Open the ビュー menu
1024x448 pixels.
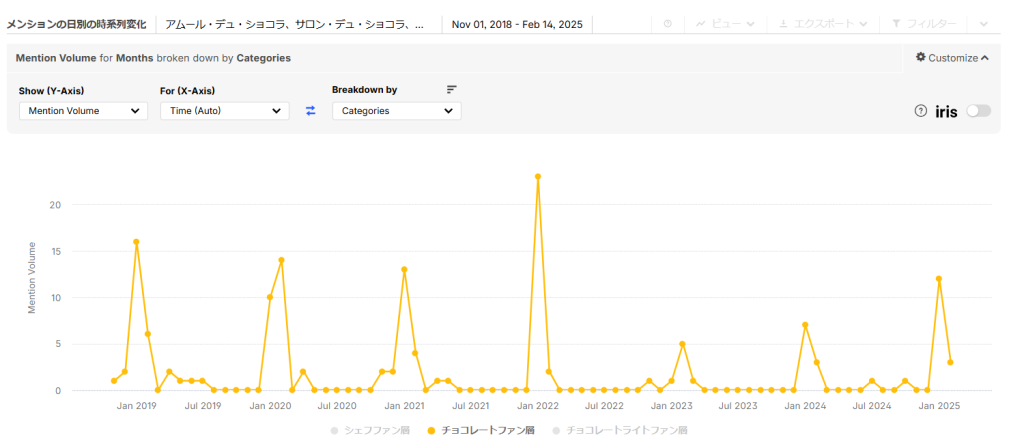726,24
